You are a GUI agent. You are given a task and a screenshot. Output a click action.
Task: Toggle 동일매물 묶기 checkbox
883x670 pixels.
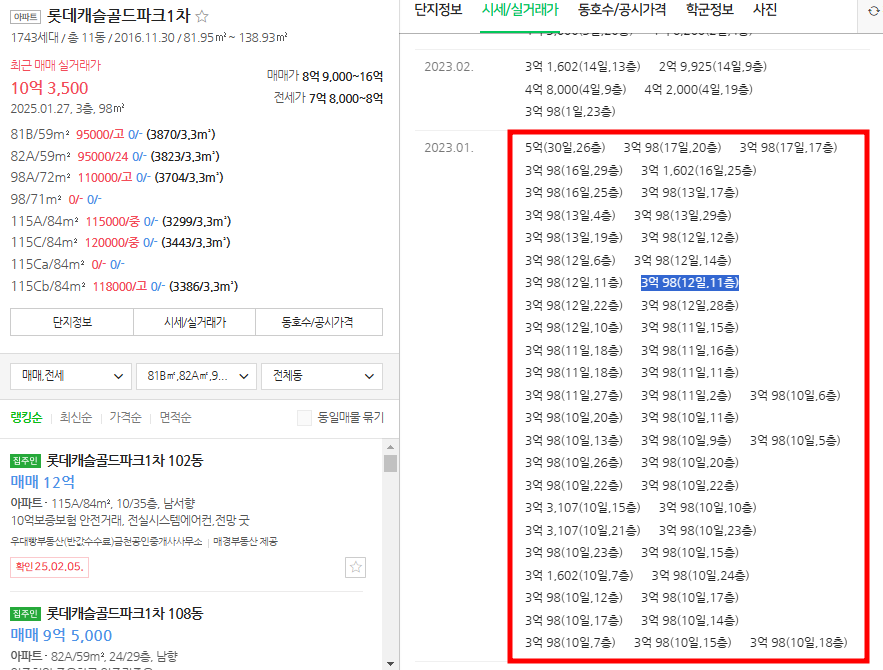[x=304, y=418]
